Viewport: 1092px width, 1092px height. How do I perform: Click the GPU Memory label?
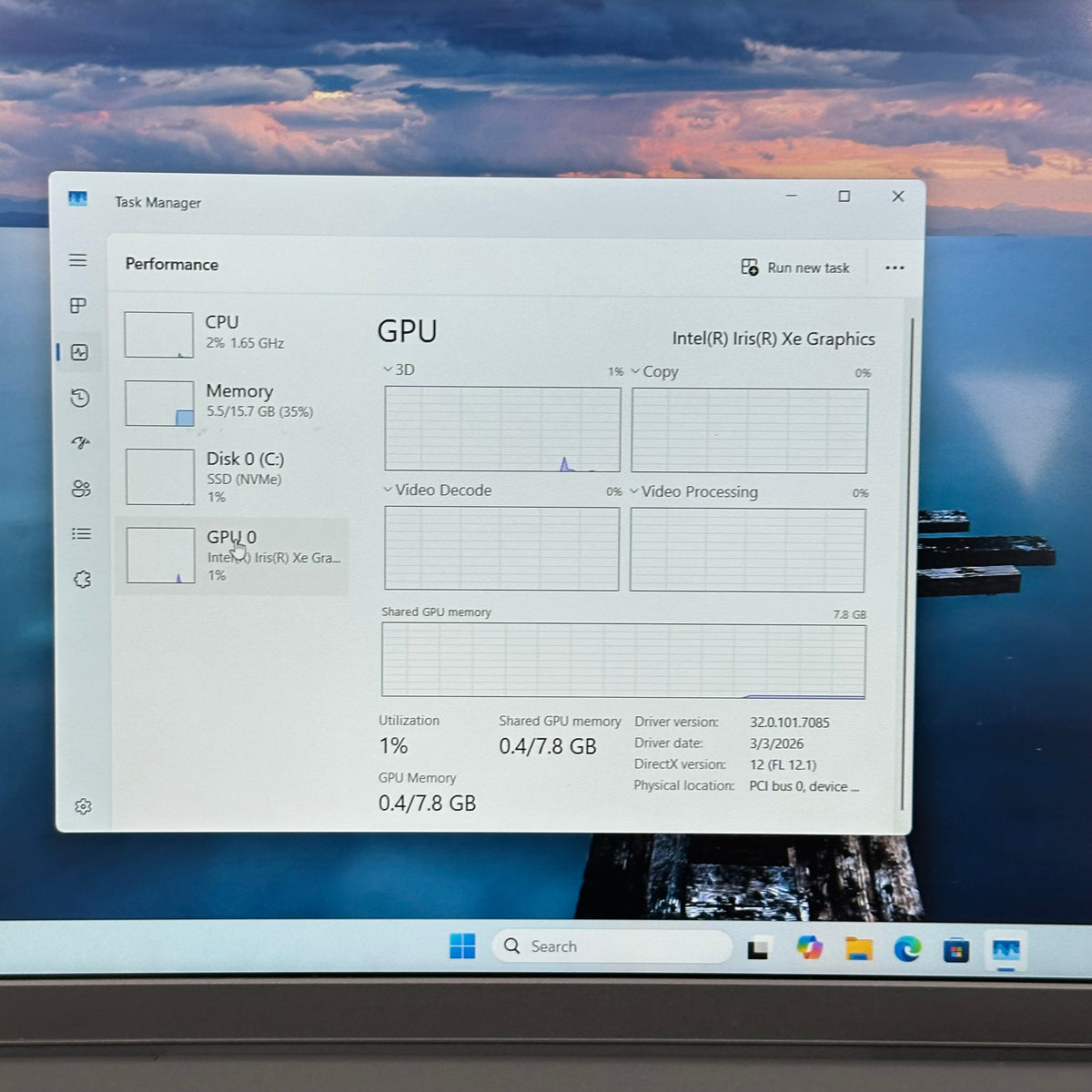pos(417,778)
